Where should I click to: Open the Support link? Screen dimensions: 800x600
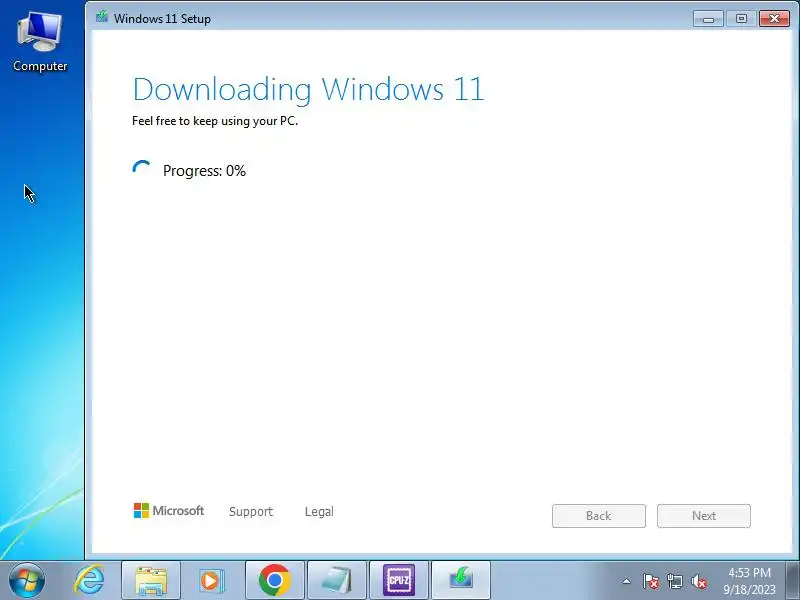[x=251, y=511]
